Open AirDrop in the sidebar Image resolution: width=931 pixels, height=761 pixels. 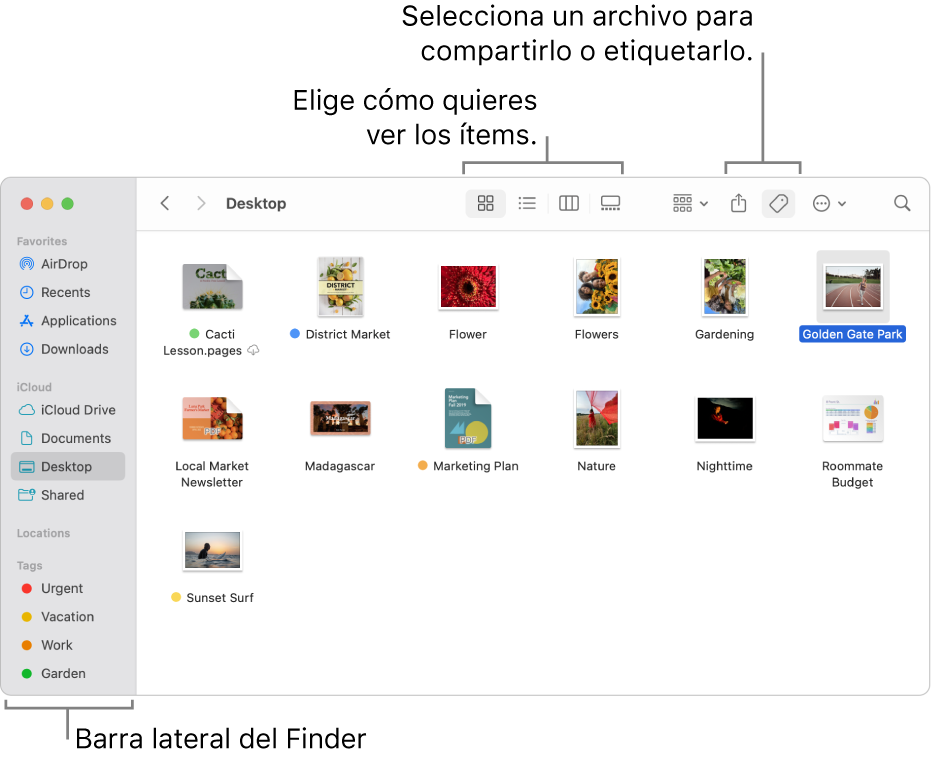[64, 264]
